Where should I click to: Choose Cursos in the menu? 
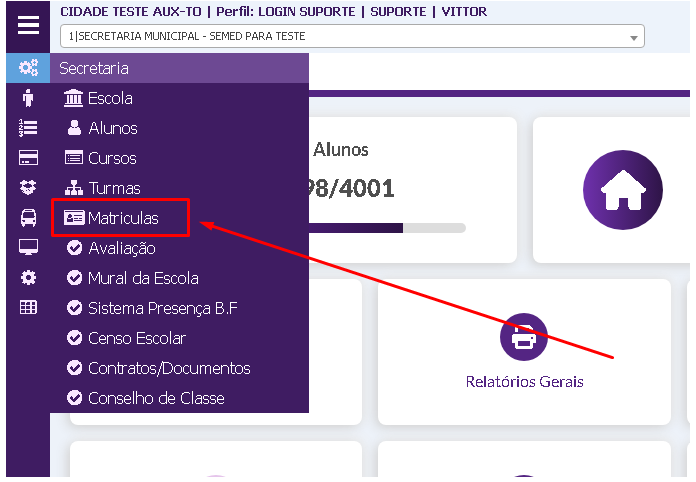click(x=111, y=158)
